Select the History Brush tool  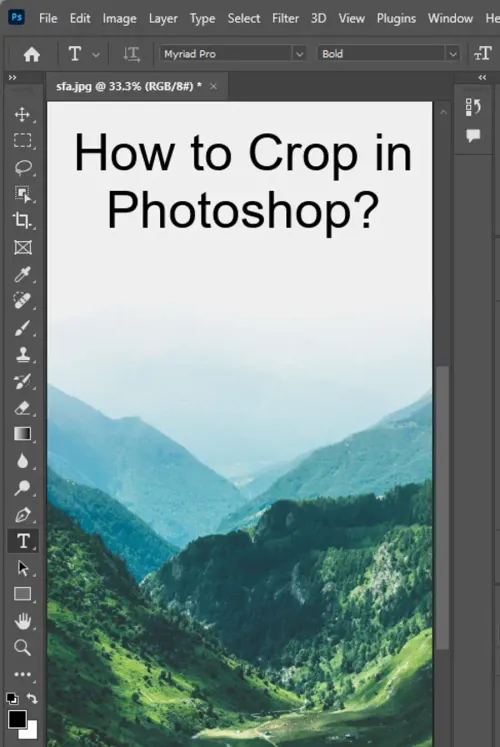[x=22, y=381]
